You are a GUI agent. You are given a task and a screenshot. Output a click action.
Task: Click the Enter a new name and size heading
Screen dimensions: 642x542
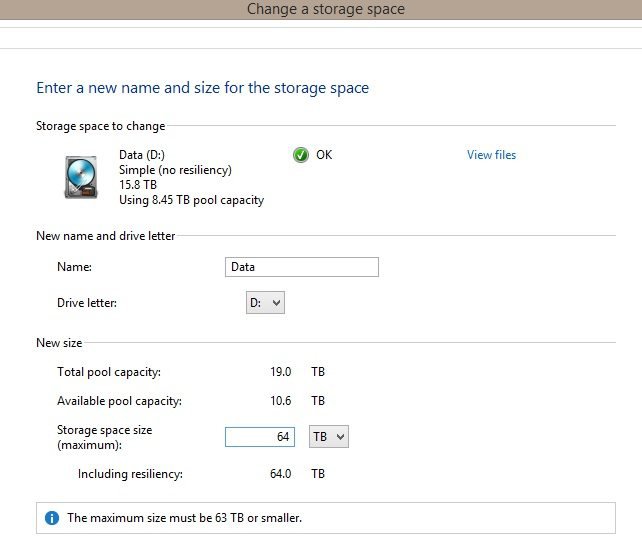tap(203, 88)
